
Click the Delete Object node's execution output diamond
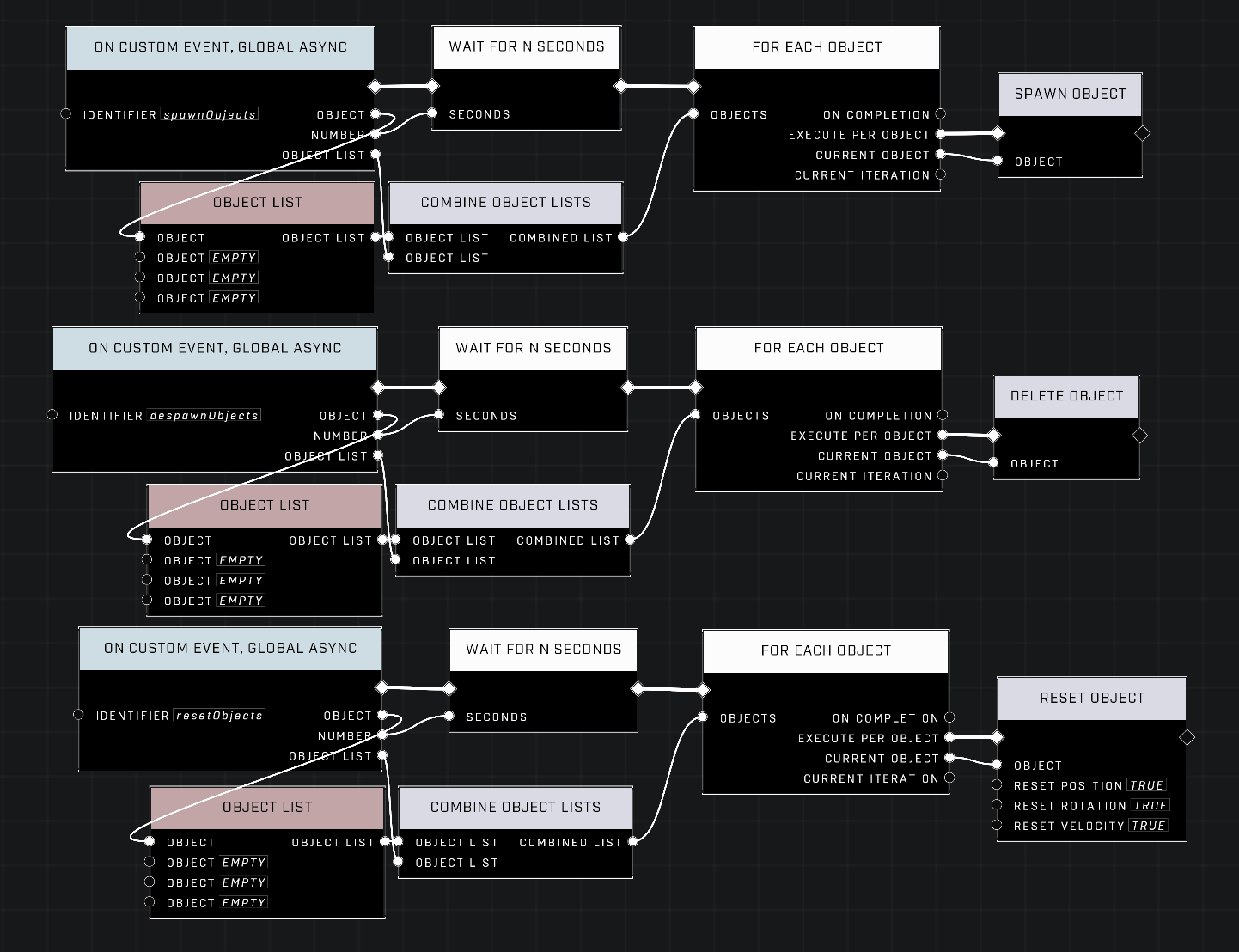tap(1139, 436)
